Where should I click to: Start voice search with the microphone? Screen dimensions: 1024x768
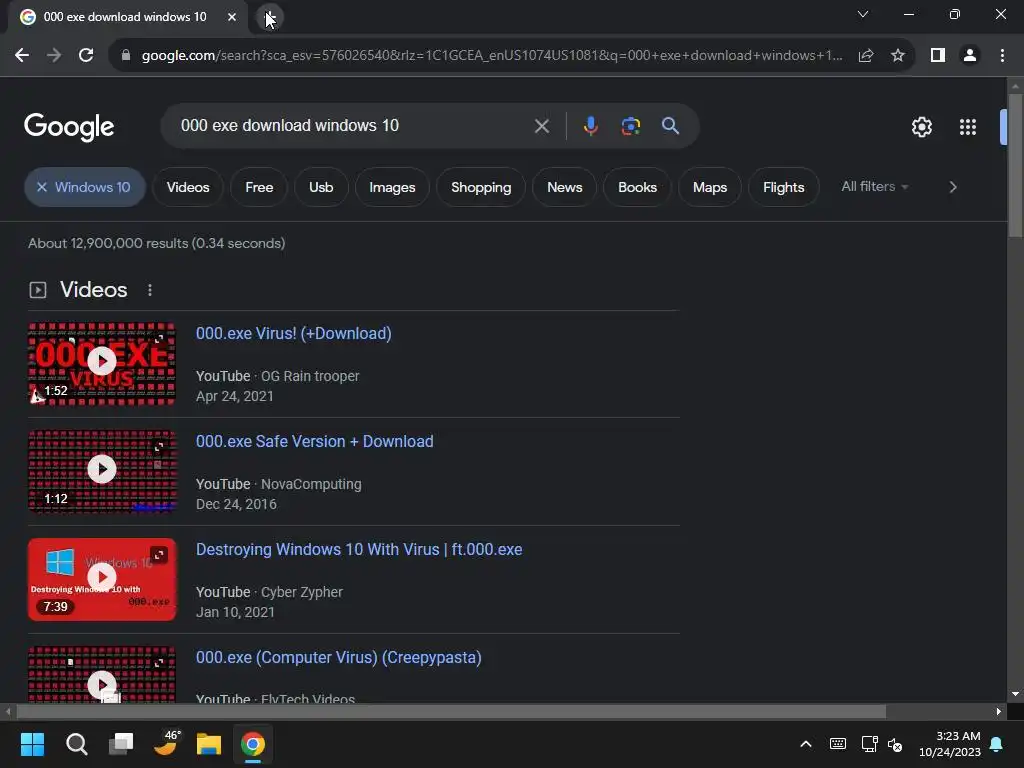590,125
